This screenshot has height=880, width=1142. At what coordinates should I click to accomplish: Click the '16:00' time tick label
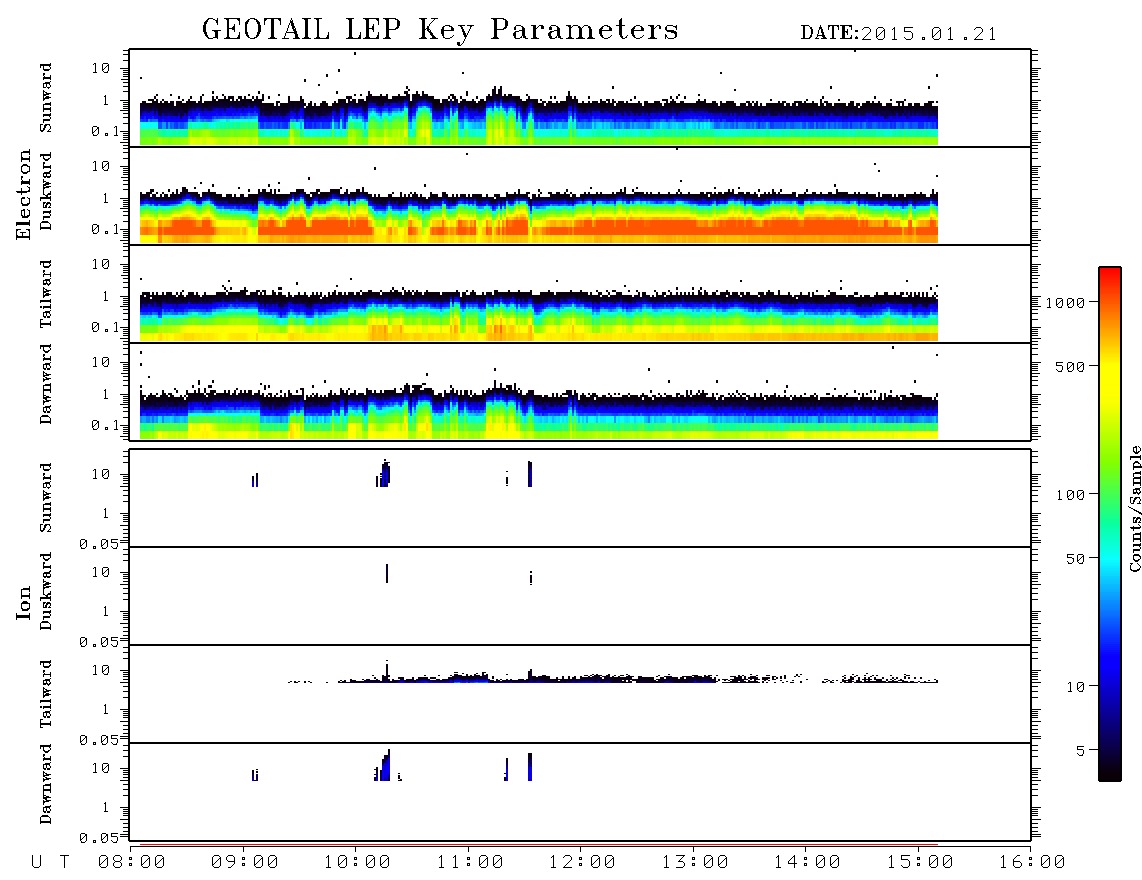(x=1032, y=862)
